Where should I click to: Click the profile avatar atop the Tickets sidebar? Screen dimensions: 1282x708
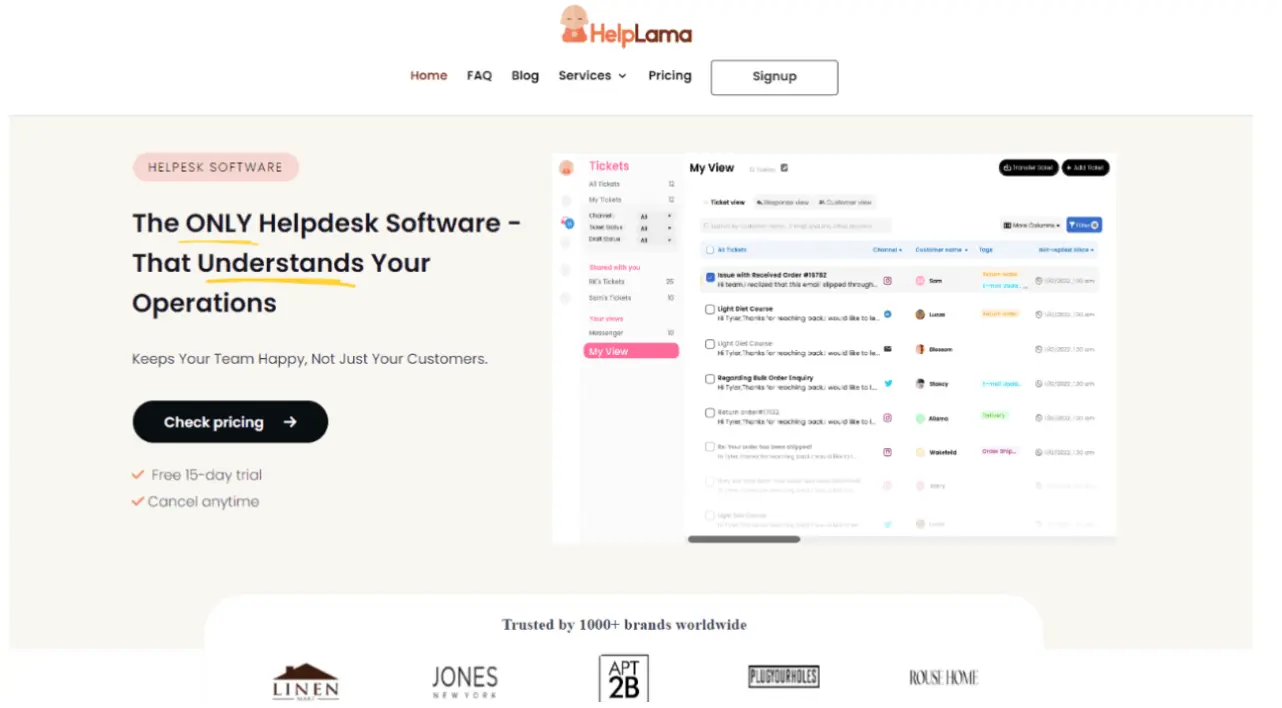566,167
